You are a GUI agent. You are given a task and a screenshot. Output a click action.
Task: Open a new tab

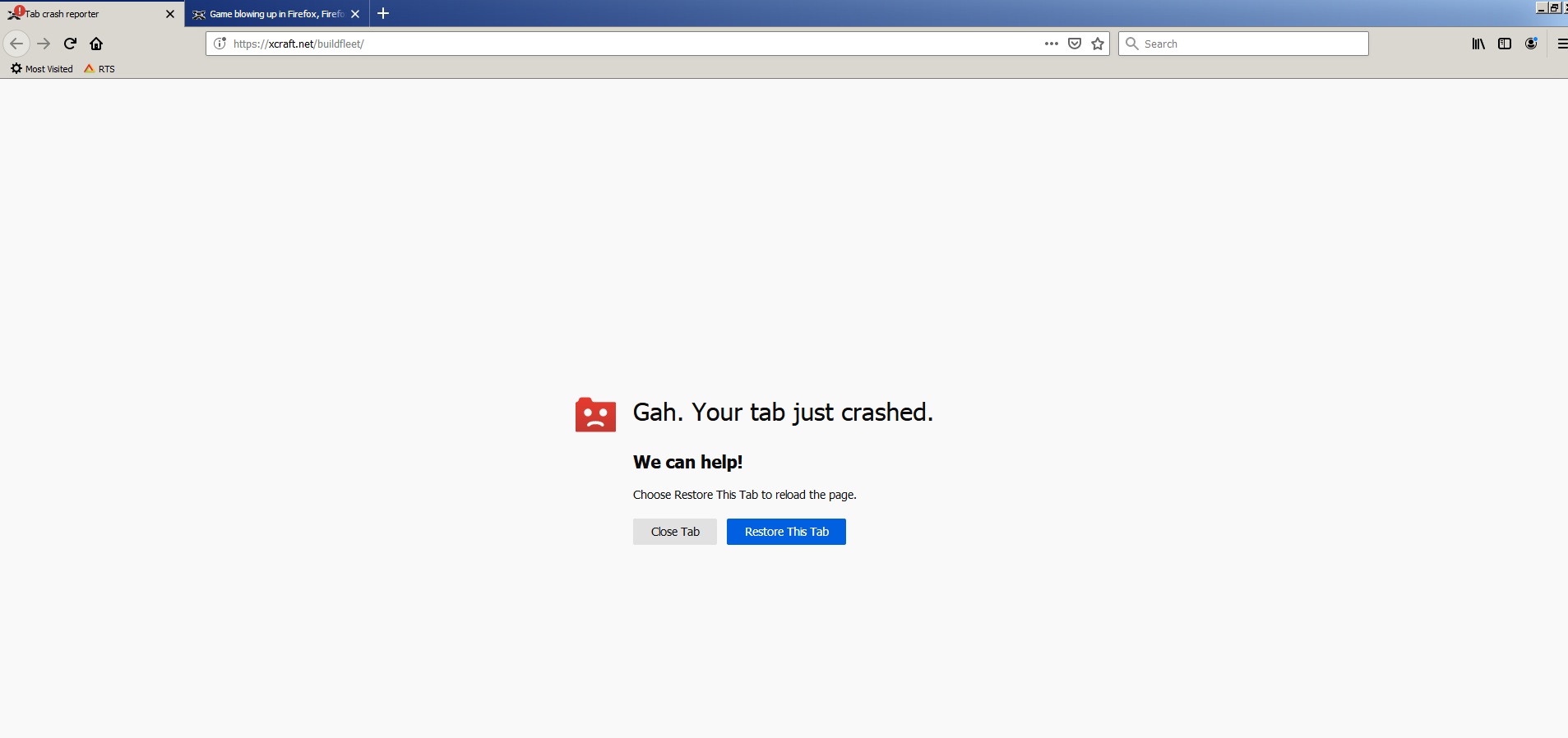coord(383,13)
